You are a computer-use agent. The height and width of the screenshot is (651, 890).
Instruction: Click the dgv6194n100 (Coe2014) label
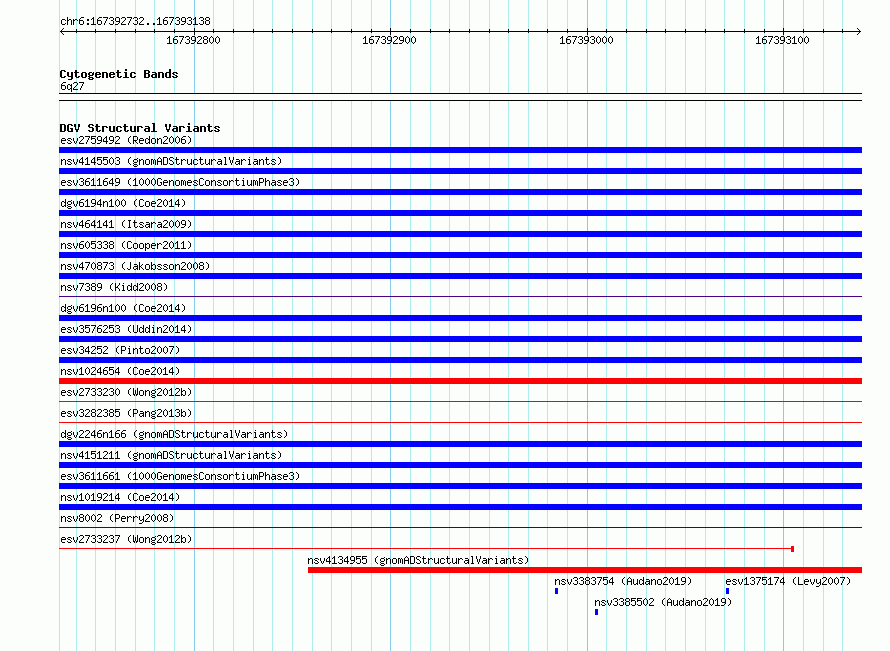point(123,203)
